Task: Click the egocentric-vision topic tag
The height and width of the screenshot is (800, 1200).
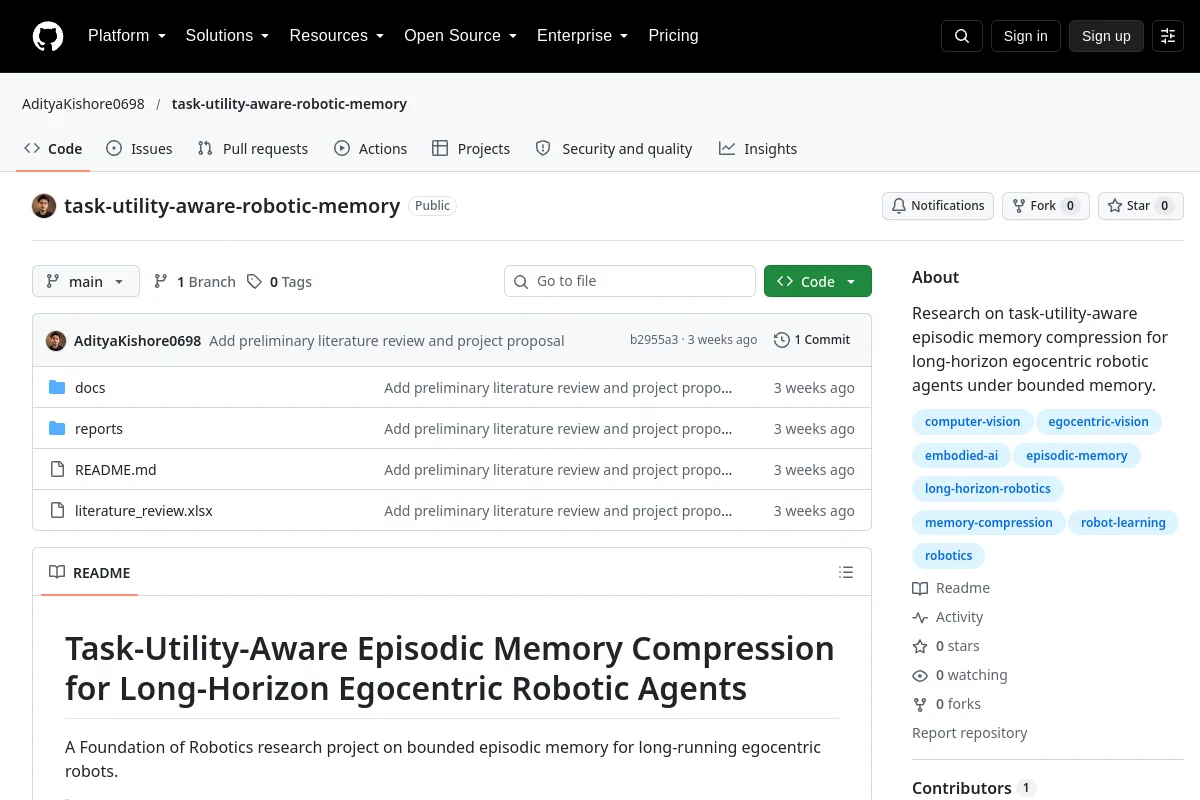Action: (1099, 422)
